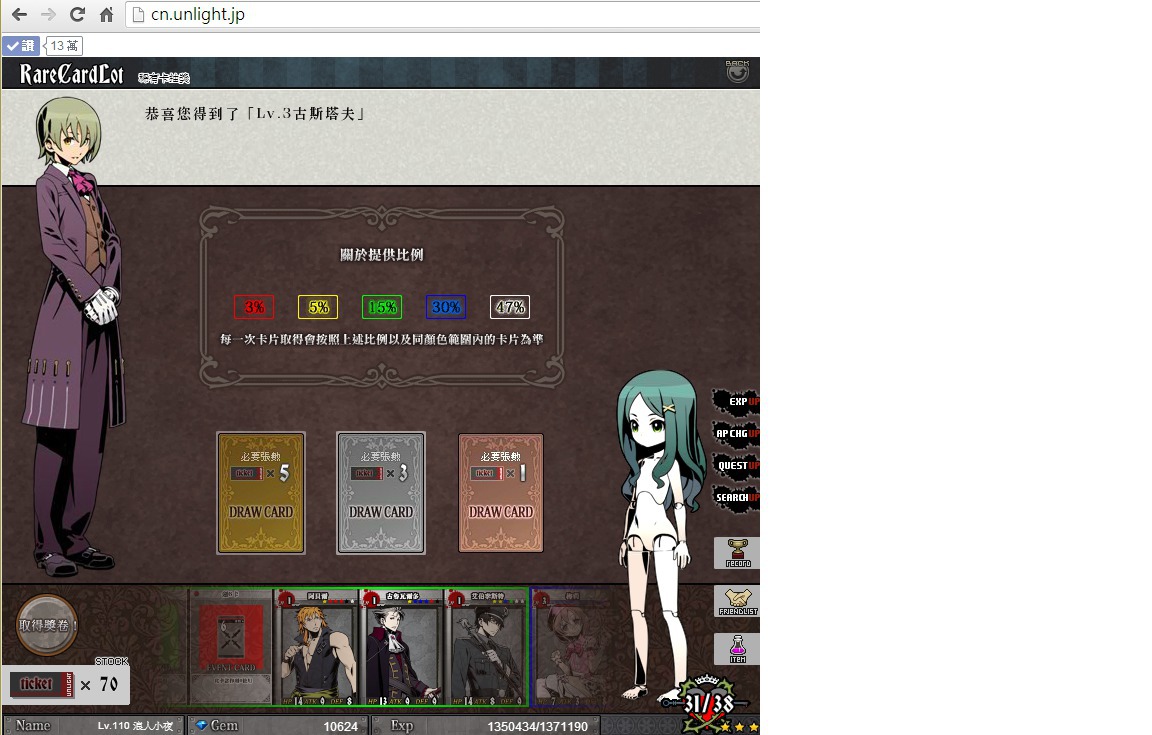1152x735 pixels.
Task: Click the 13 萬 like count bubble
Action: pyautogui.click(x=64, y=46)
